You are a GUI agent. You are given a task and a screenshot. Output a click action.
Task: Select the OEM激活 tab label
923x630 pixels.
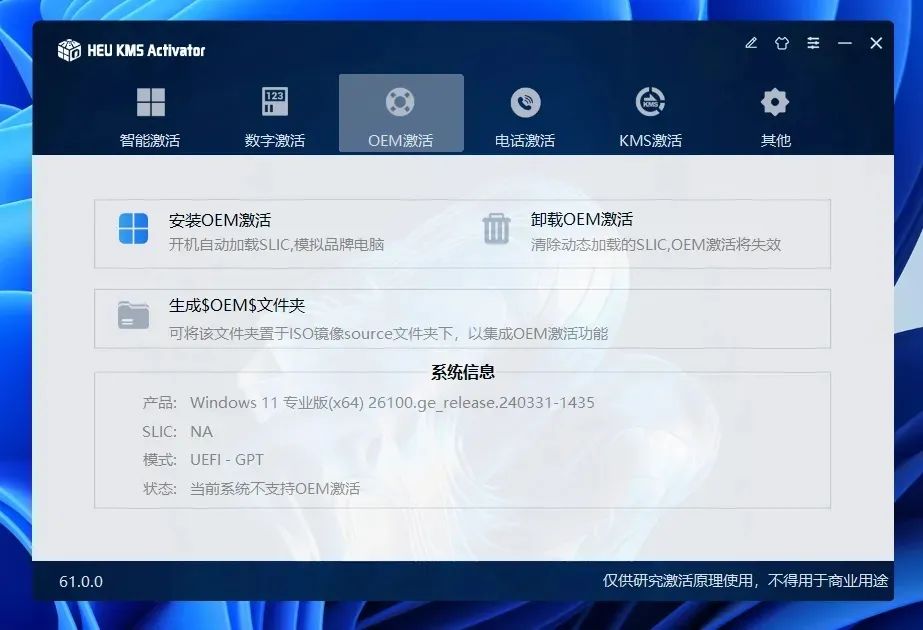coord(400,141)
